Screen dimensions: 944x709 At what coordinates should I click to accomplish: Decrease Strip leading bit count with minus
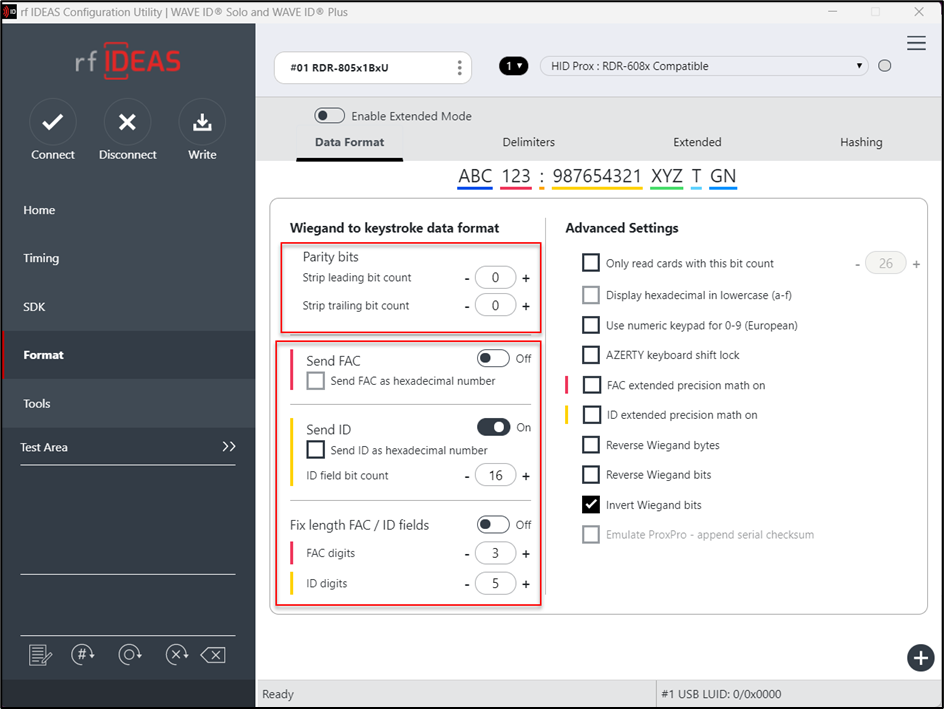click(x=467, y=279)
